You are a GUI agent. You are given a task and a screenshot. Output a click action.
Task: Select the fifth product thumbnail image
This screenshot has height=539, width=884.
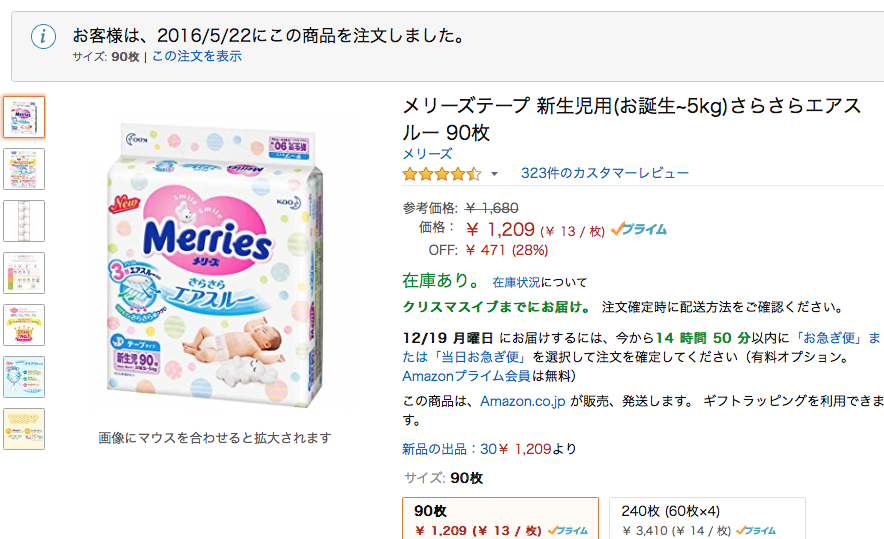pyautogui.click(x=24, y=325)
